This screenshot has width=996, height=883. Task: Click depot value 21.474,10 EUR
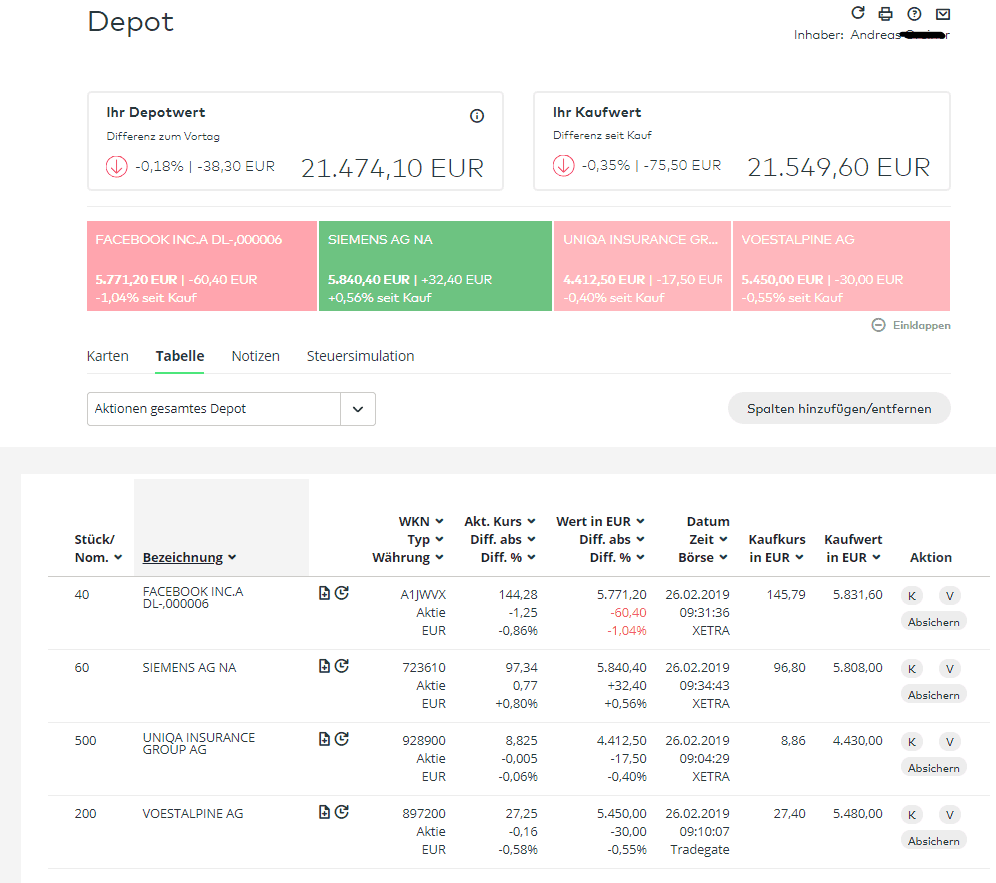(392, 168)
